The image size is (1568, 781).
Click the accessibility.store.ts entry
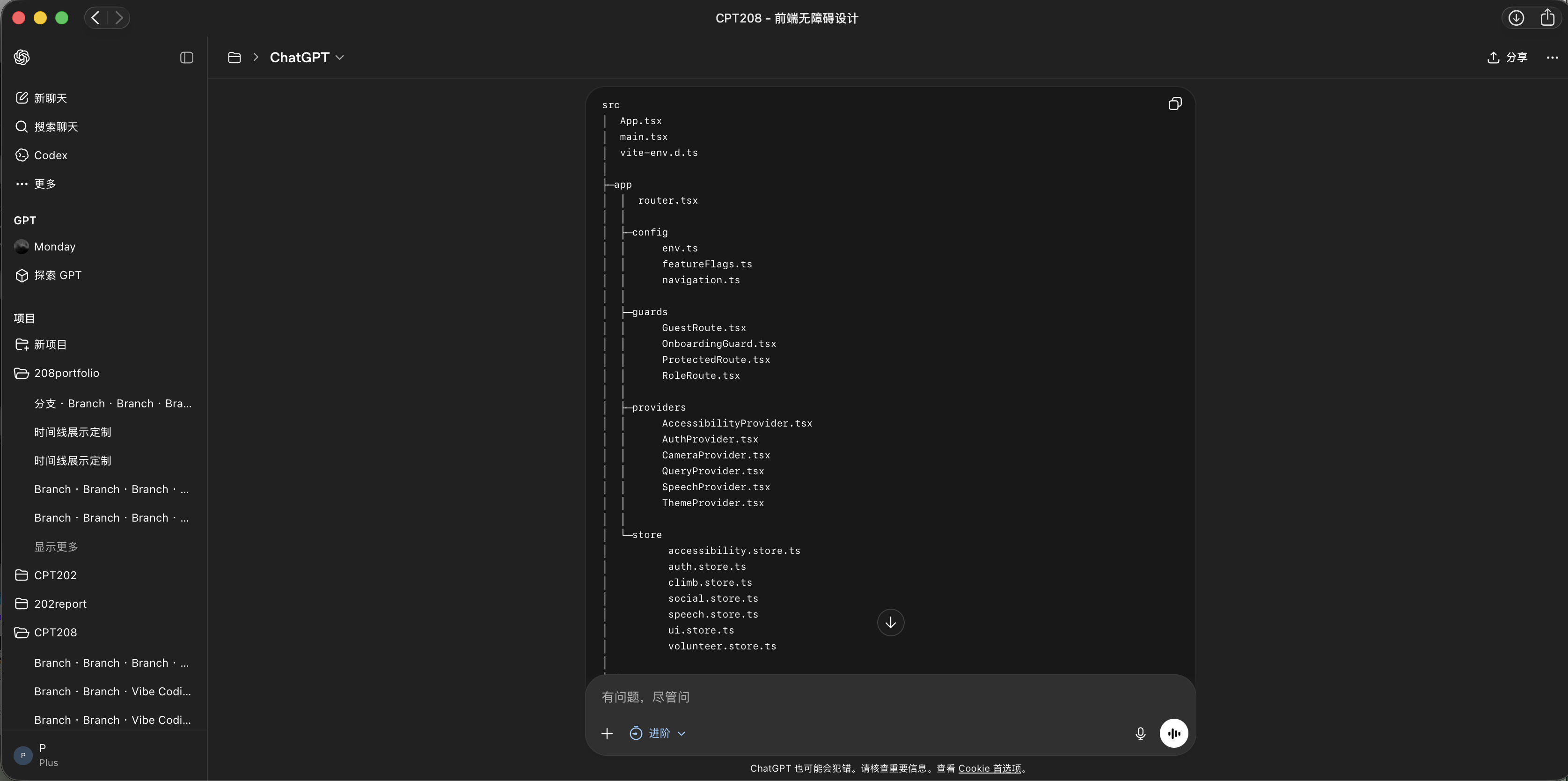tap(734, 551)
